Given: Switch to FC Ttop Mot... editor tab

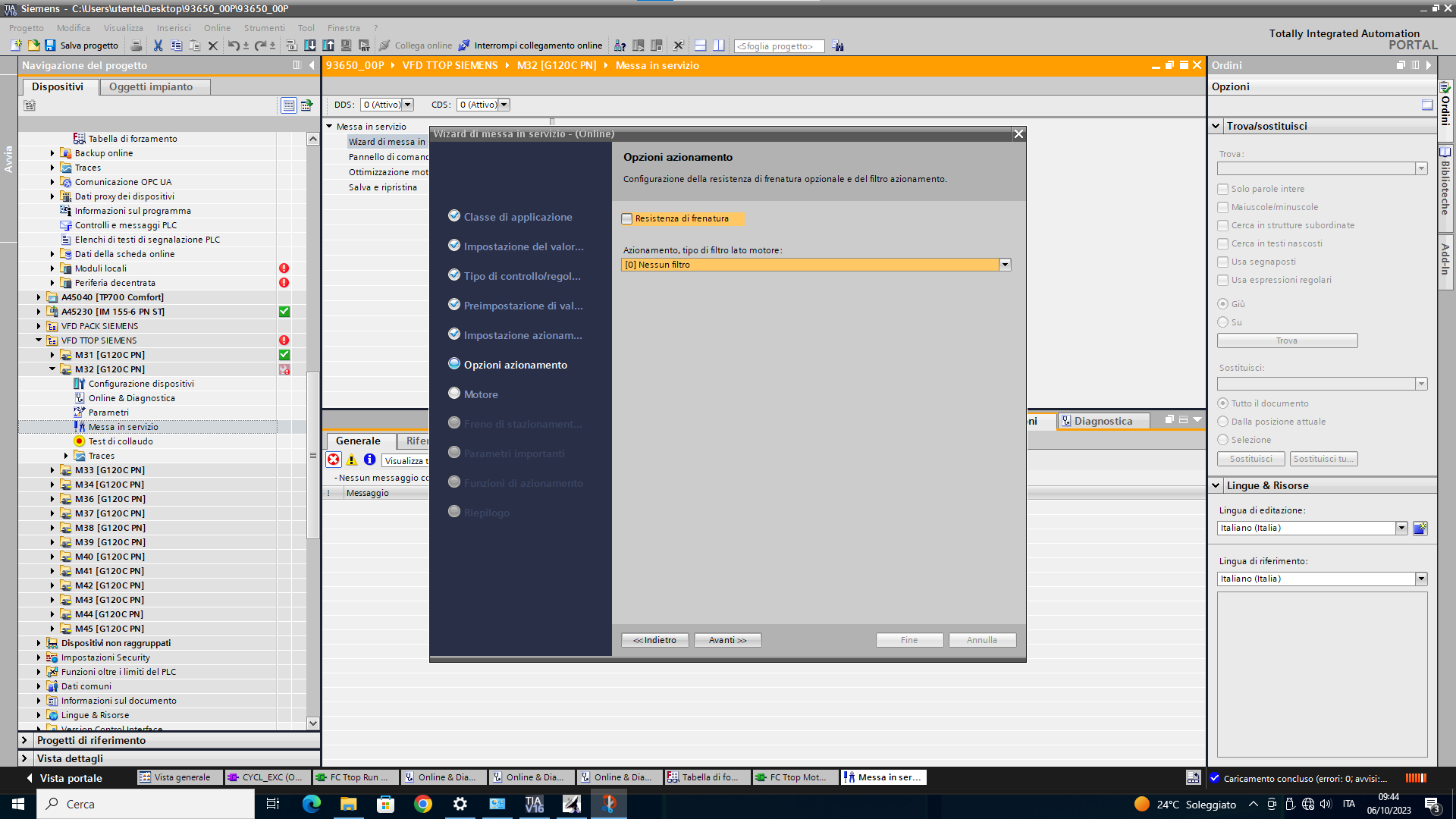Looking at the screenshot, I should coord(795,777).
